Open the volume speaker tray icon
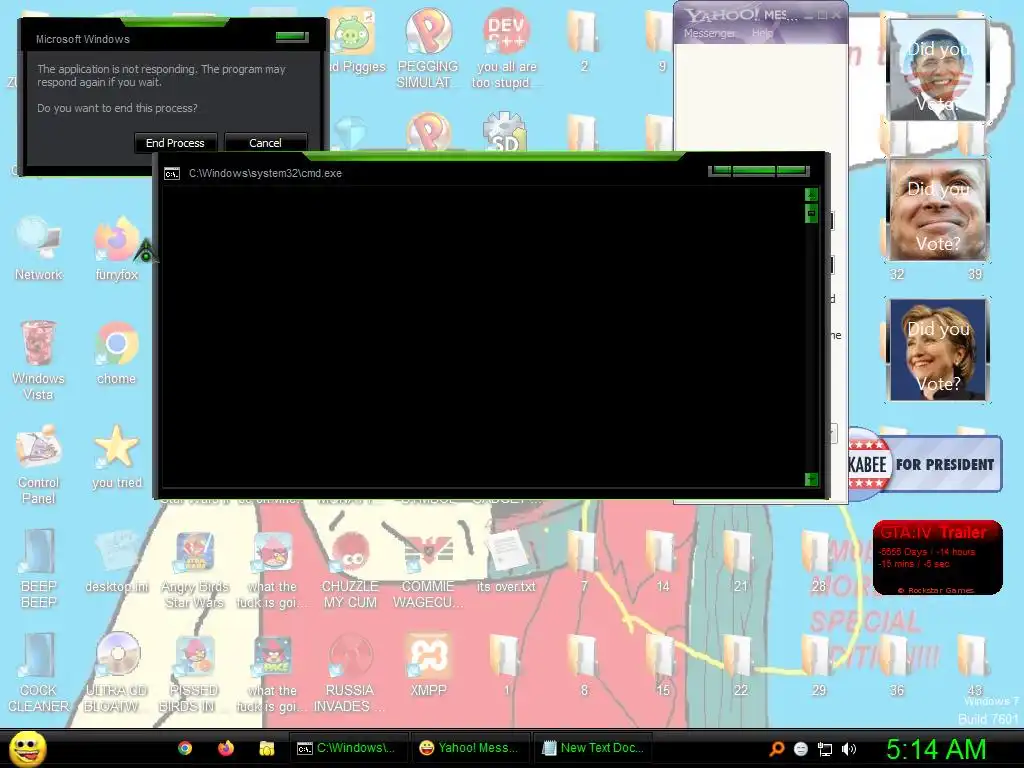The image size is (1024, 768). click(x=849, y=749)
